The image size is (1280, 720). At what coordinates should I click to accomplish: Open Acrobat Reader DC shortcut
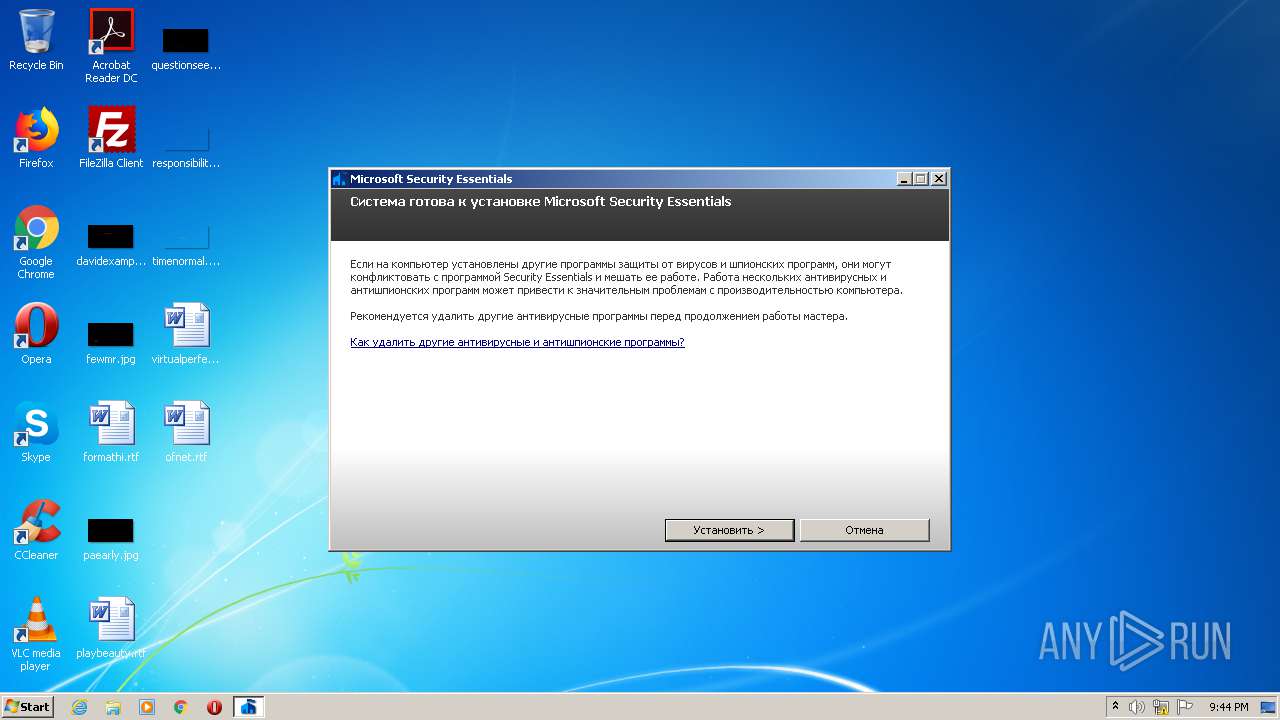111,46
